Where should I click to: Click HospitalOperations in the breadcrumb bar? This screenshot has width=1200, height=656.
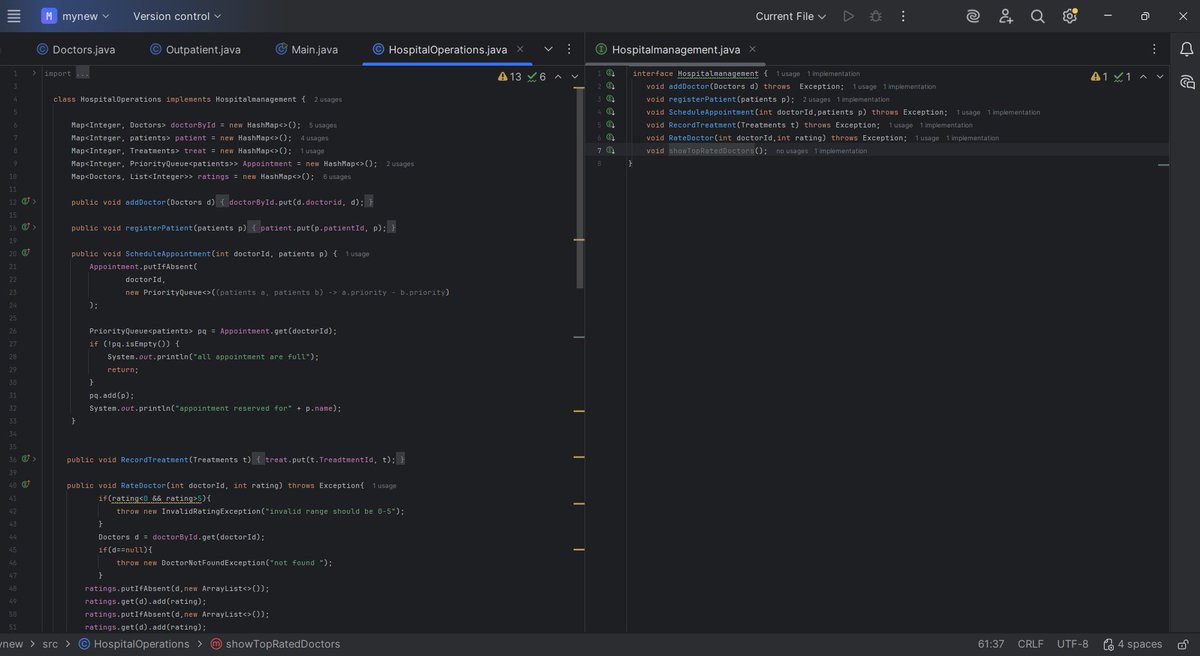pyautogui.click(x=134, y=644)
